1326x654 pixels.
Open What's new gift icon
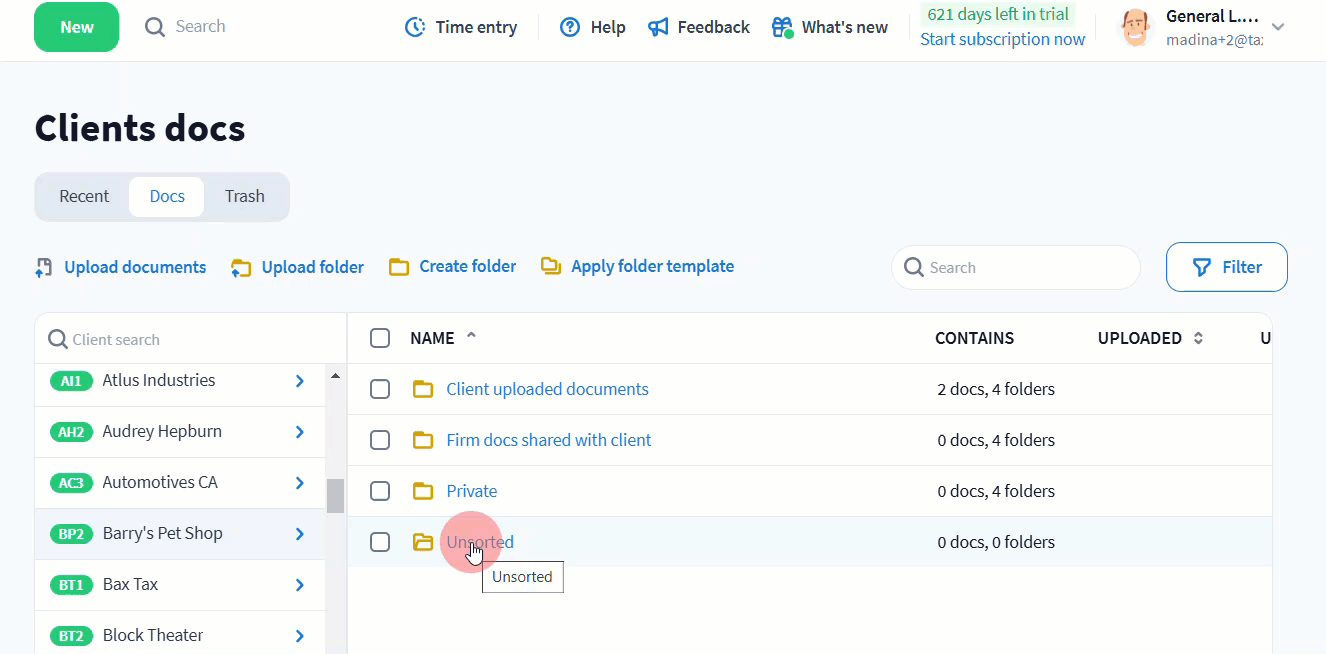point(782,27)
